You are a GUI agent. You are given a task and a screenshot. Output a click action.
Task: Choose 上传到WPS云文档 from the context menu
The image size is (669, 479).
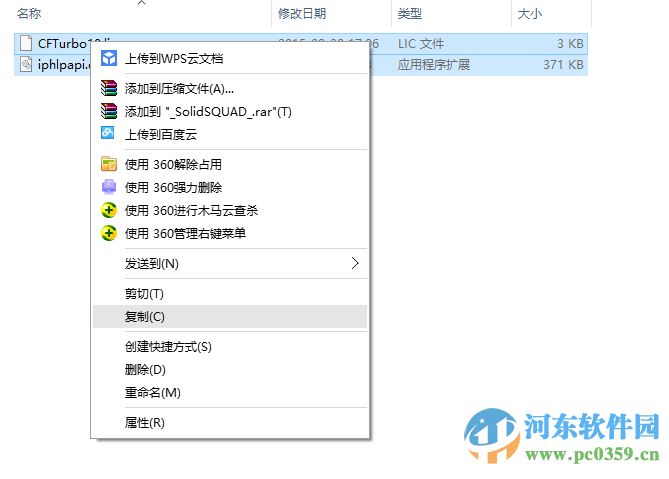coord(230,58)
